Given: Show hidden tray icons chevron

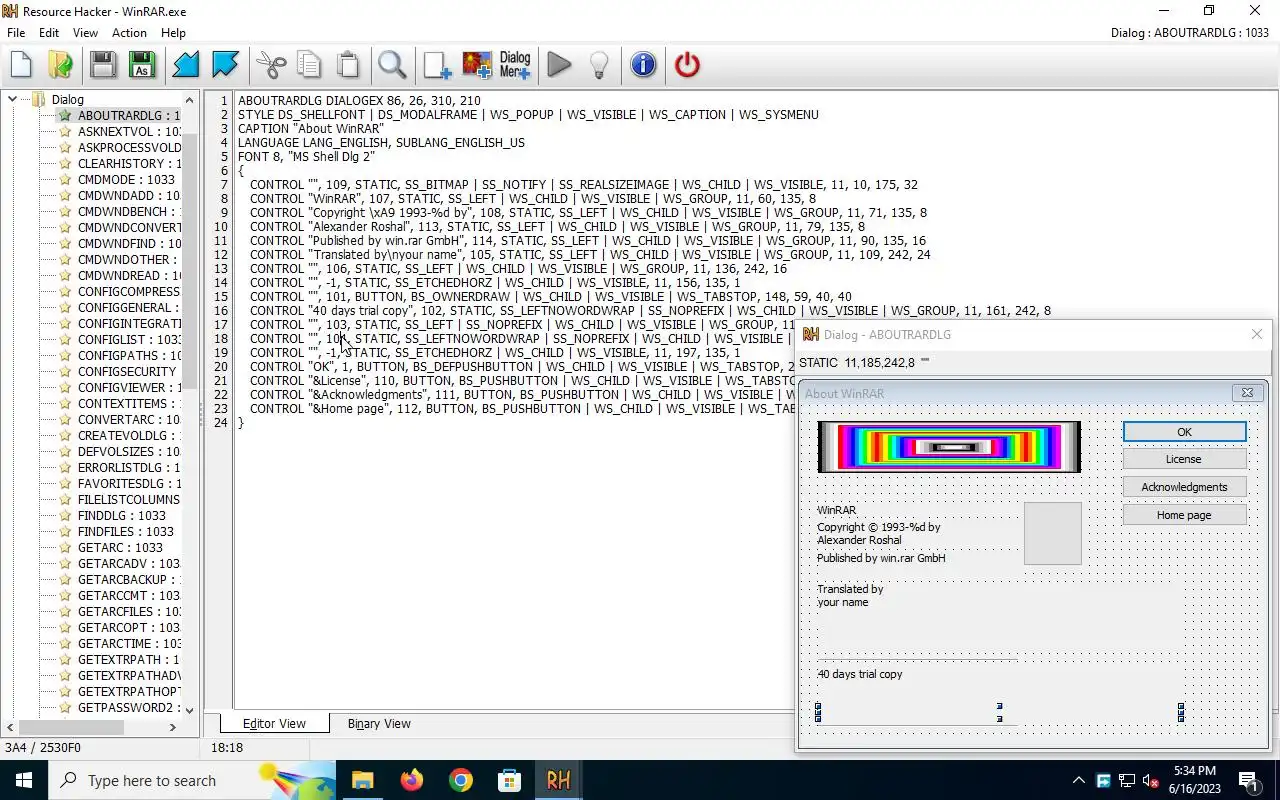Looking at the screenshot, I should tap(1078, 780).
